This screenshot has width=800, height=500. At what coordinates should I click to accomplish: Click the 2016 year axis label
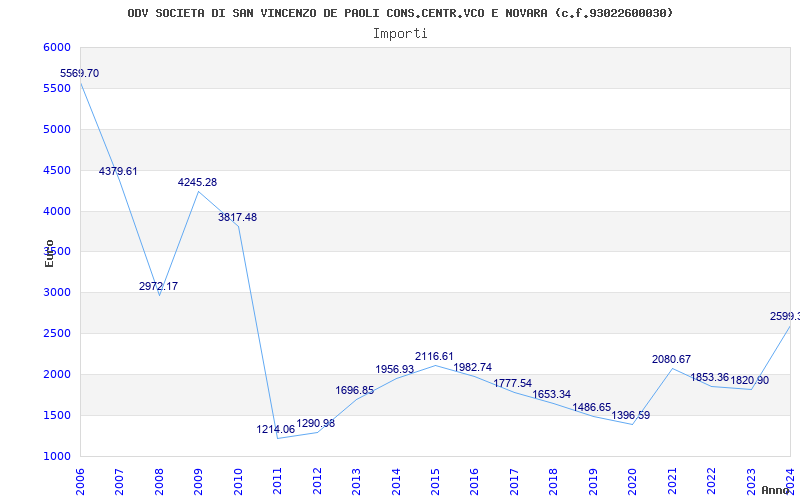coord(474,482)
